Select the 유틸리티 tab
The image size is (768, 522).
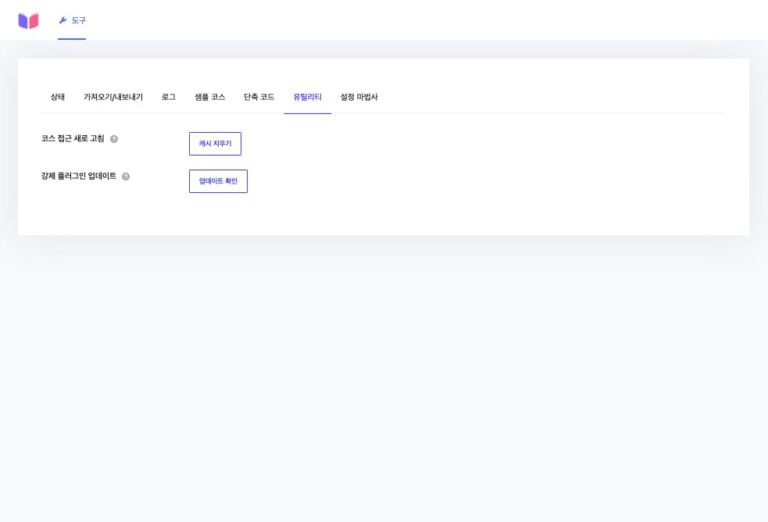click(307, 97)
